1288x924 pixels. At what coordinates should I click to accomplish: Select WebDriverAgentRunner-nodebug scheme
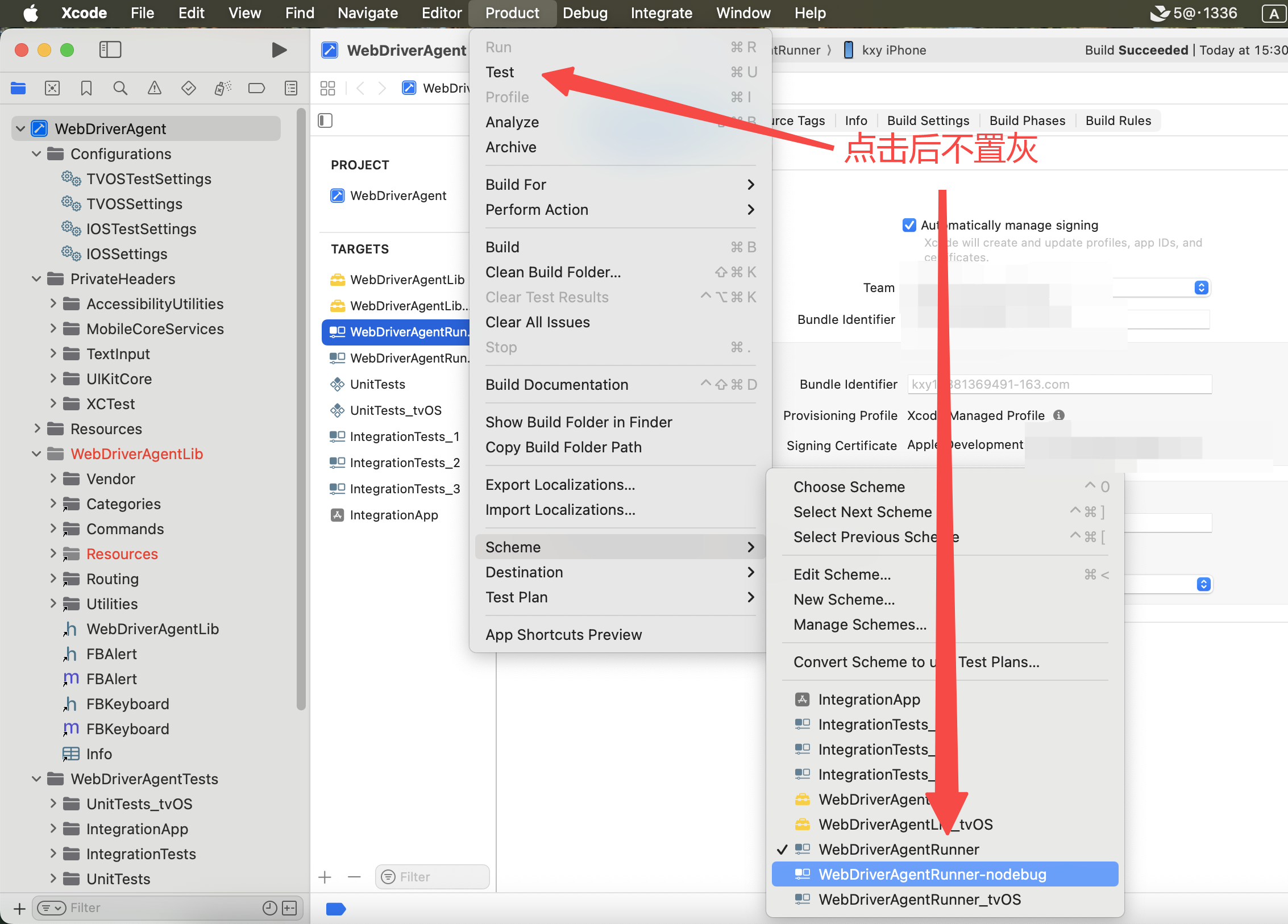[932, 875]
